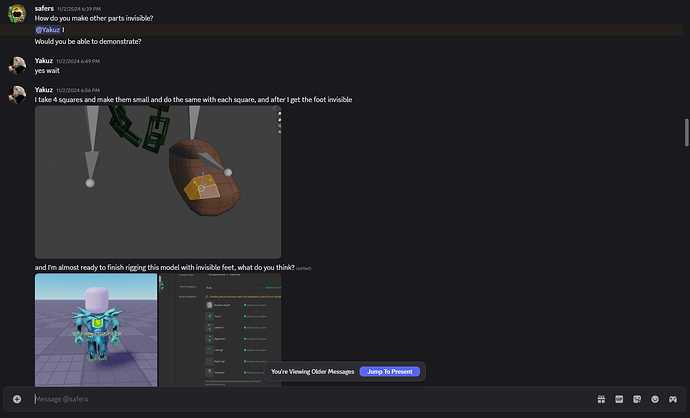Open the sticker picker icon

(637, 399)
